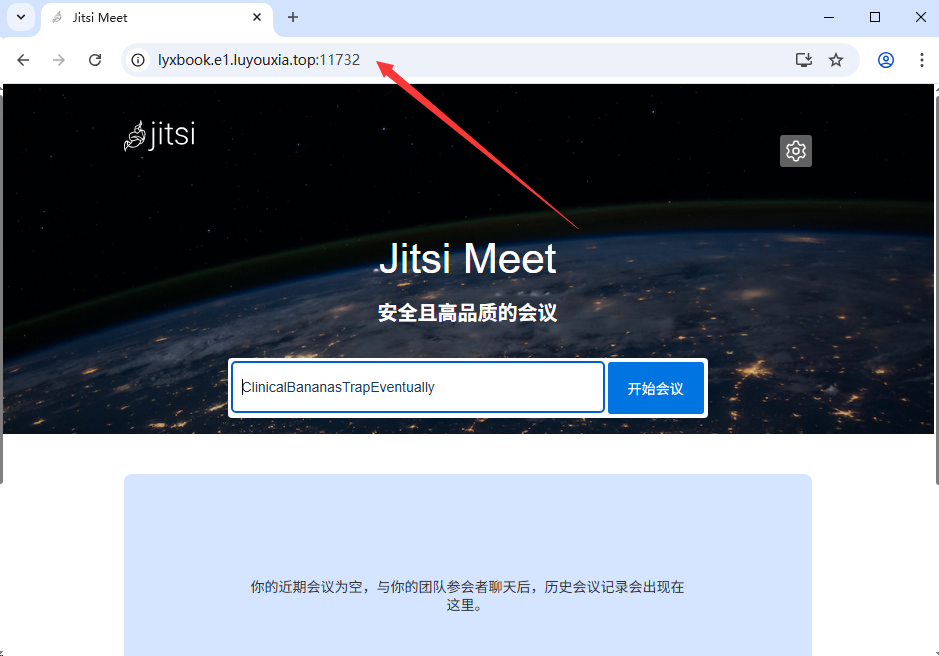Viewport: 939px width, 656px height.
Task: Close the Jitsi Meet tab
Action: 257,17
